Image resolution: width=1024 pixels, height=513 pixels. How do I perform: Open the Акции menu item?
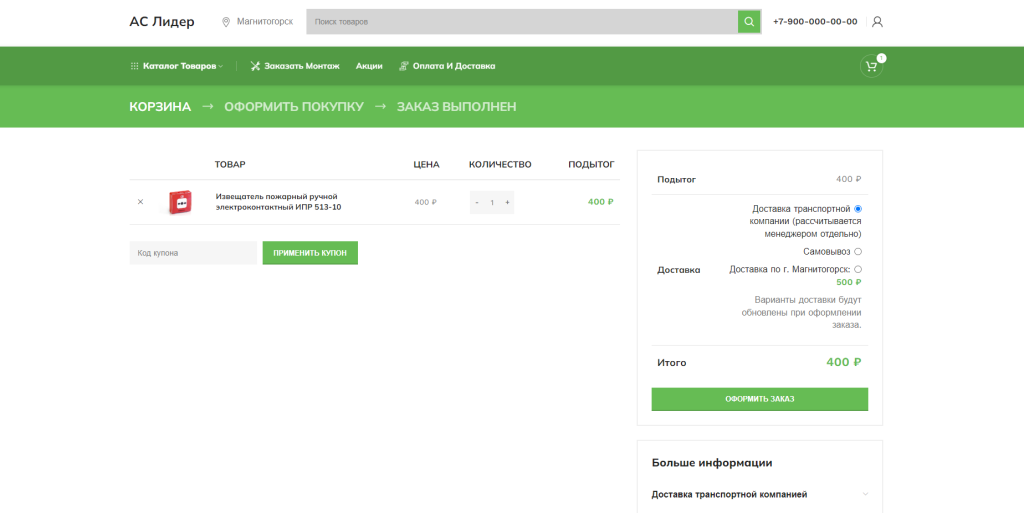point(369,66)
